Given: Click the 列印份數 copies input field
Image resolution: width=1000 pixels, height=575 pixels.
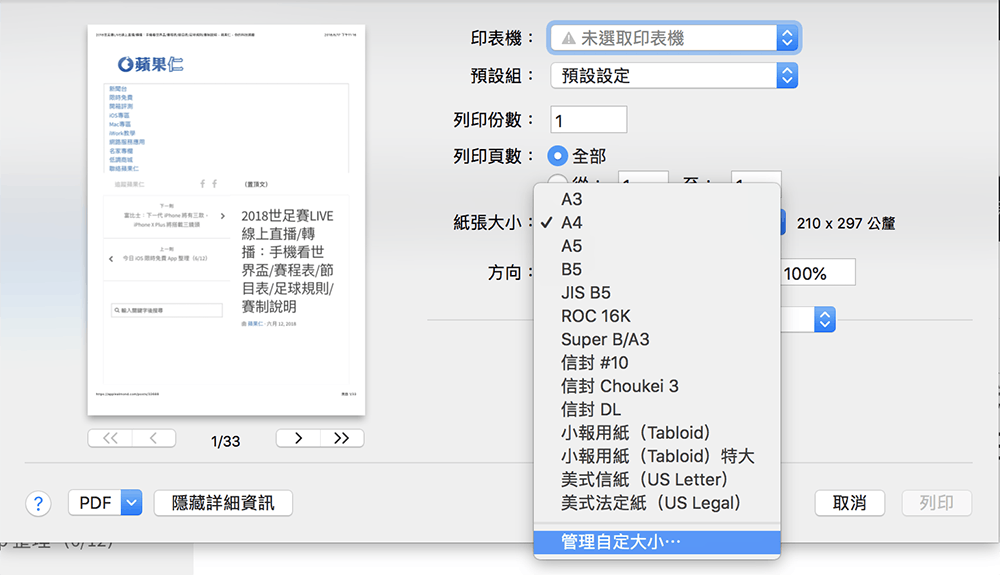Looking at the screenshot, I should click(x=588, y=120).
